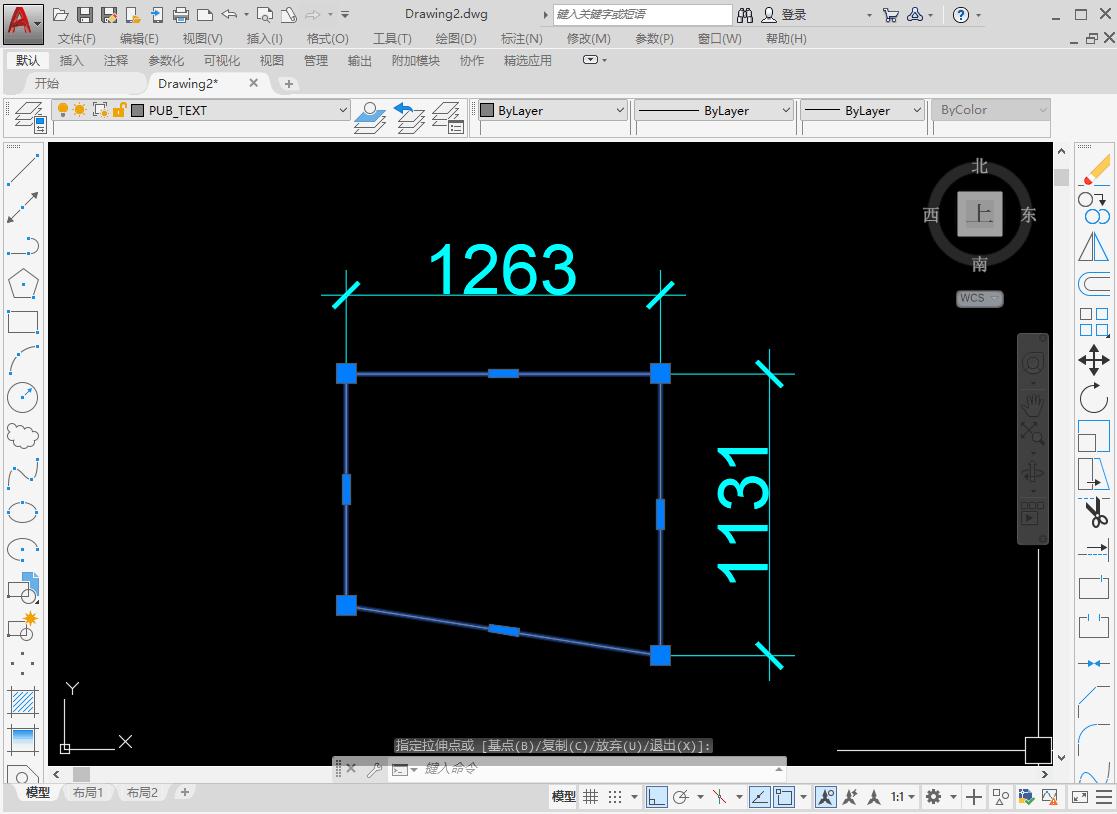1117x814 pixels.
Task: Pick the Revision Cloud tool
Action: coord(23,435)
